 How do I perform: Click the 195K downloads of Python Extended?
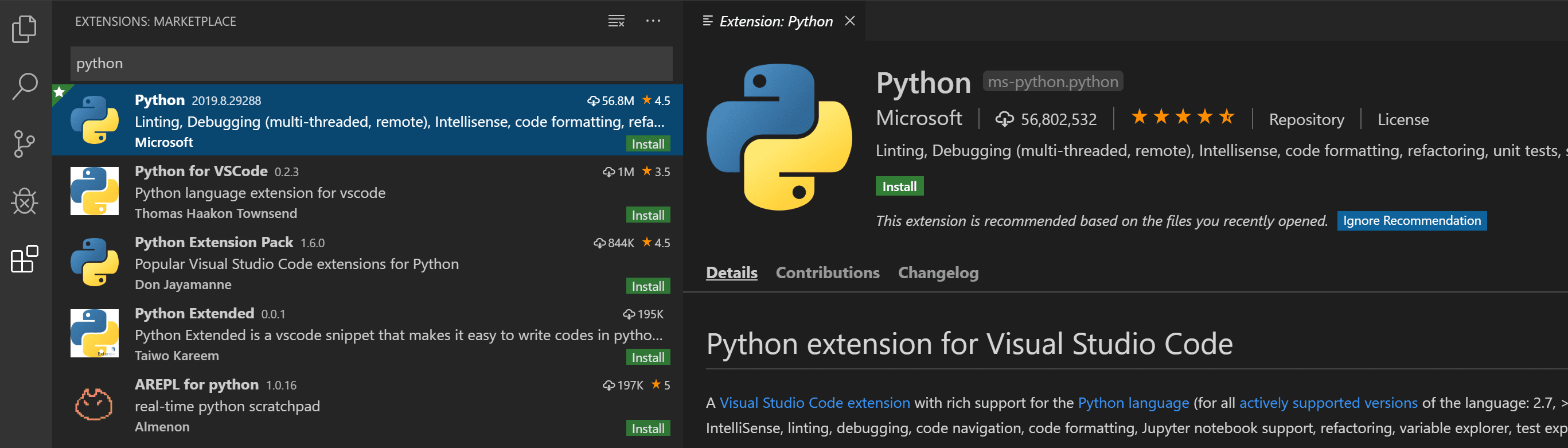point(643,314)
